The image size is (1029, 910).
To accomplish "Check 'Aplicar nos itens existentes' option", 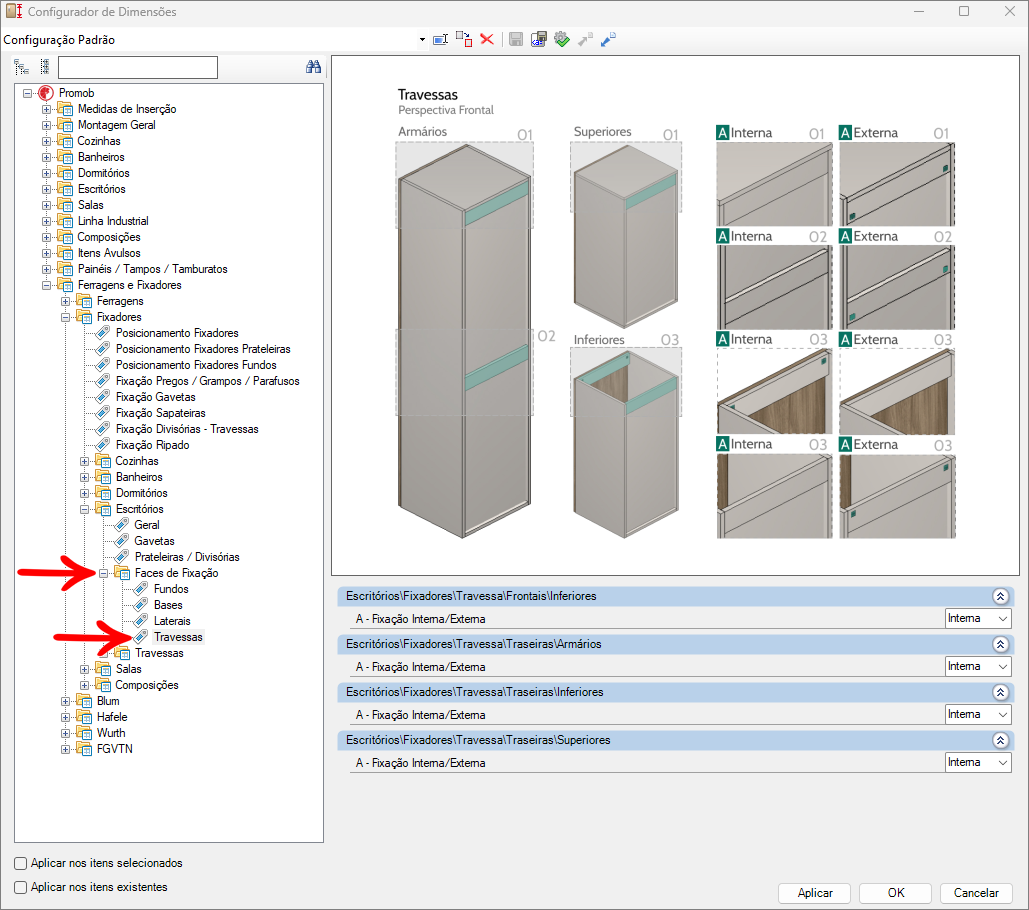I will point(21,887).
